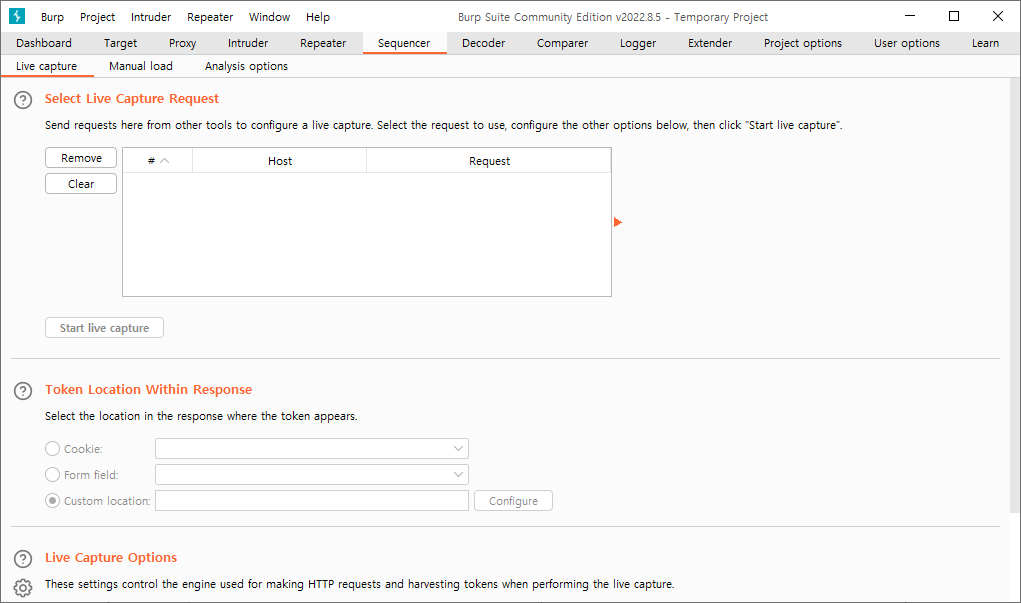The image size is (1021, 603).
Task: Click the Start live capture button
Action: pos(104,328)
